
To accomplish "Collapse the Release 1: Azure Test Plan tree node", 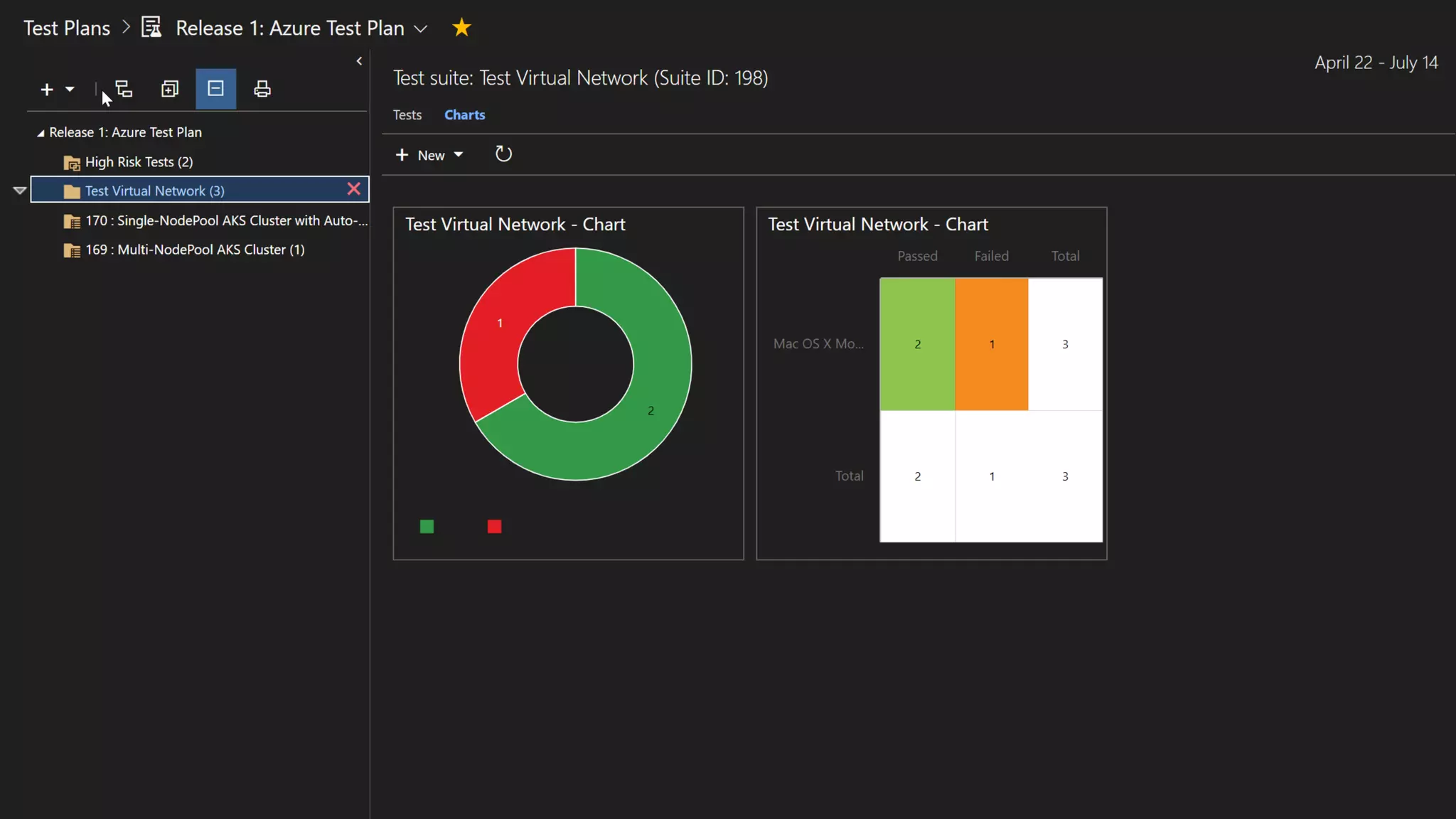I will [x=41, y=133].
